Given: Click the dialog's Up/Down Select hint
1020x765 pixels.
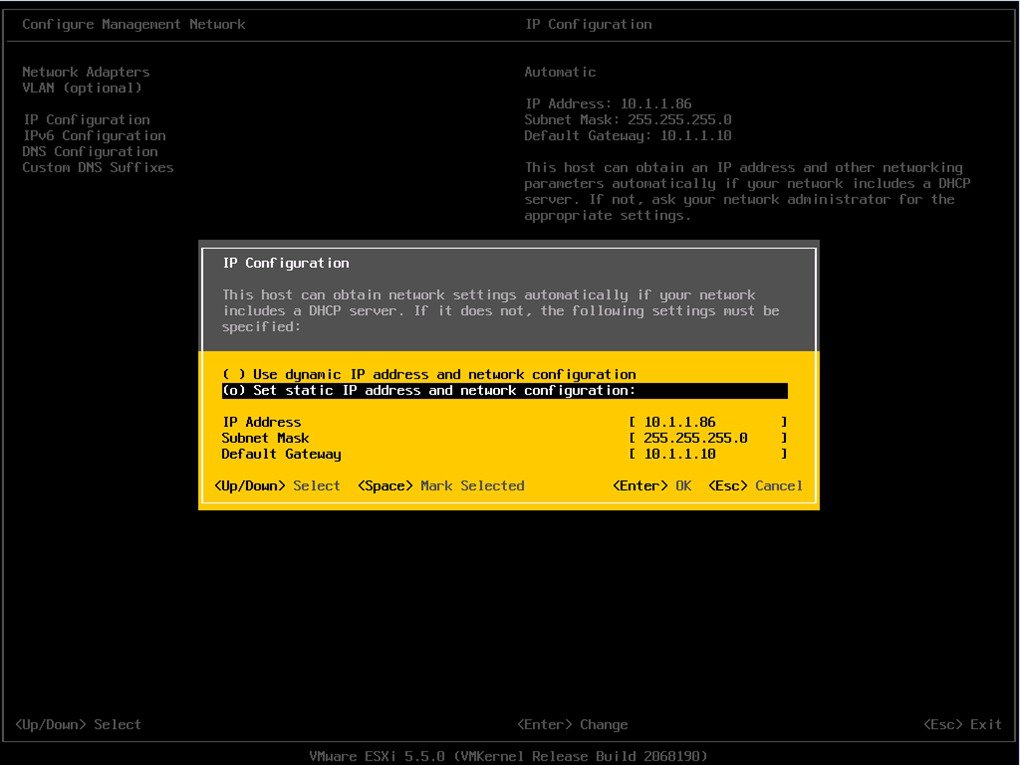Looking at the screenshot, I should pos(277,486).
